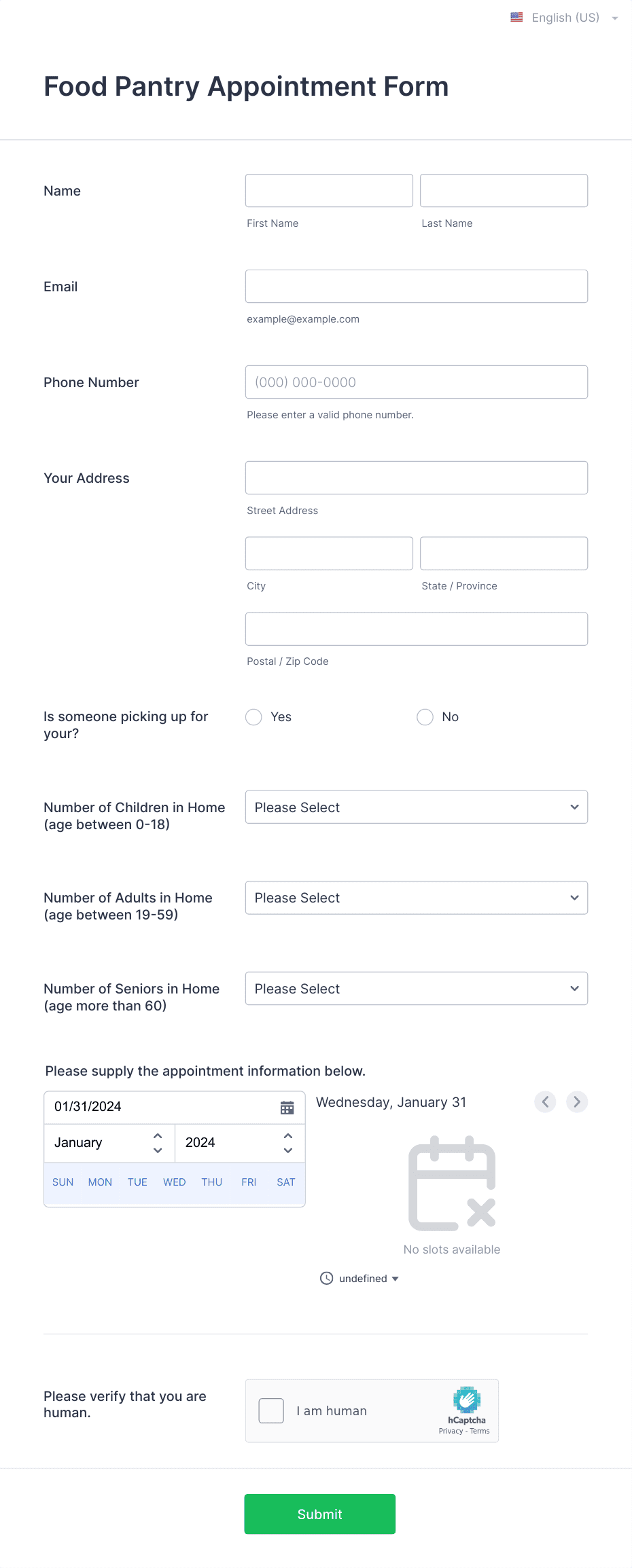Click the crossed-out calendar no slots icon

[x=451, y=1184]
